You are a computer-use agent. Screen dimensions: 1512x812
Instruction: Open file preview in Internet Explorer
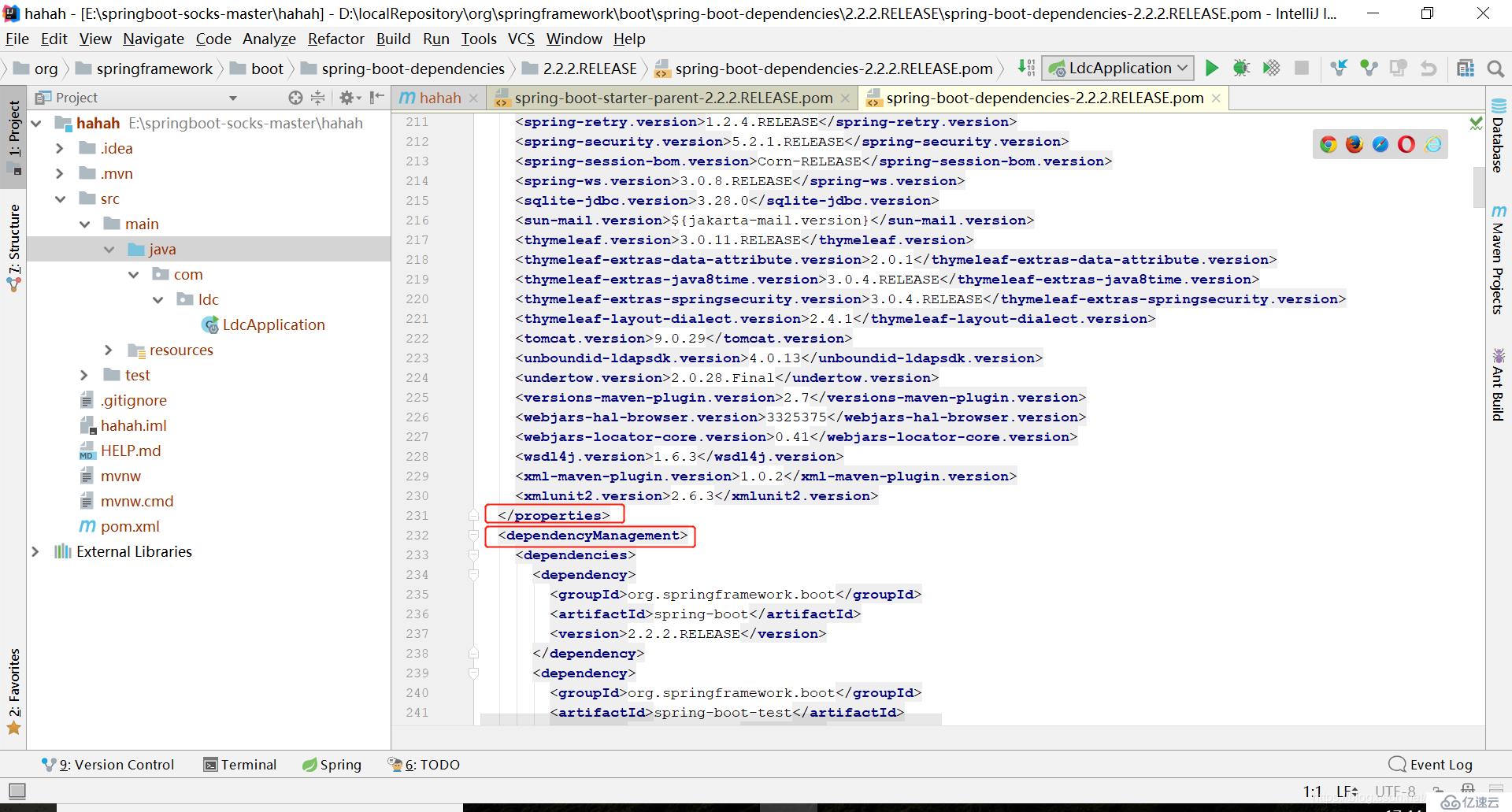click(1433, 144)
